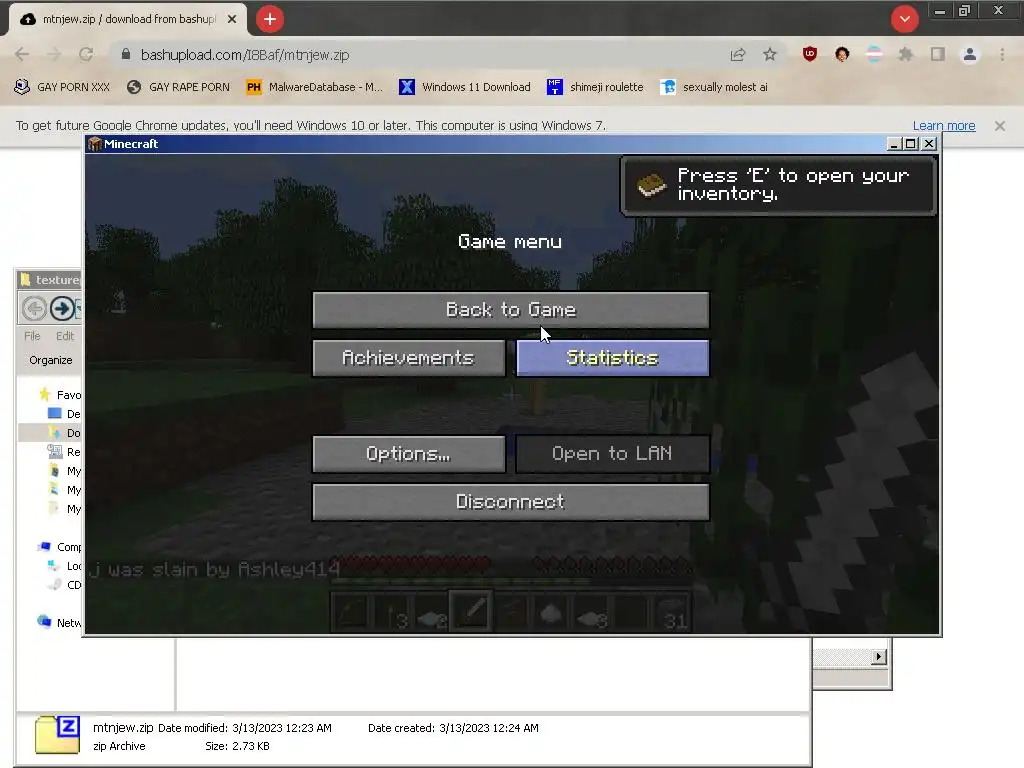Click scrollbar right arrow behind Minecraft

coord(879,657)
